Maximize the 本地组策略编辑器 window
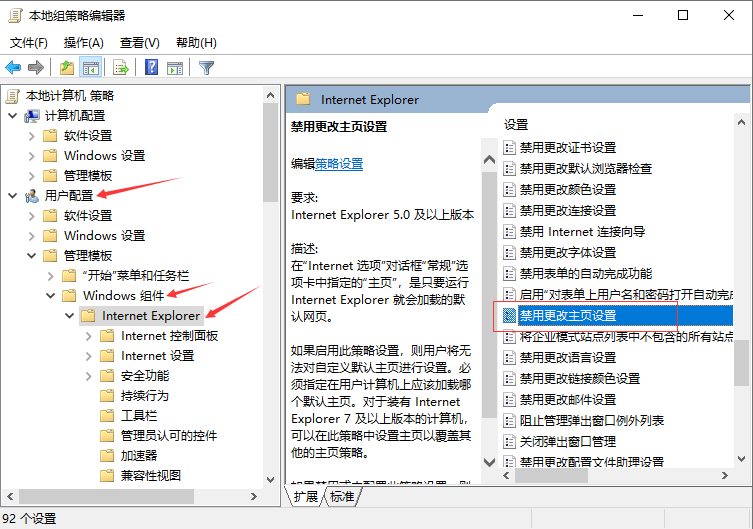The width and height of the screenshot is (753, 529). [683, 15]
